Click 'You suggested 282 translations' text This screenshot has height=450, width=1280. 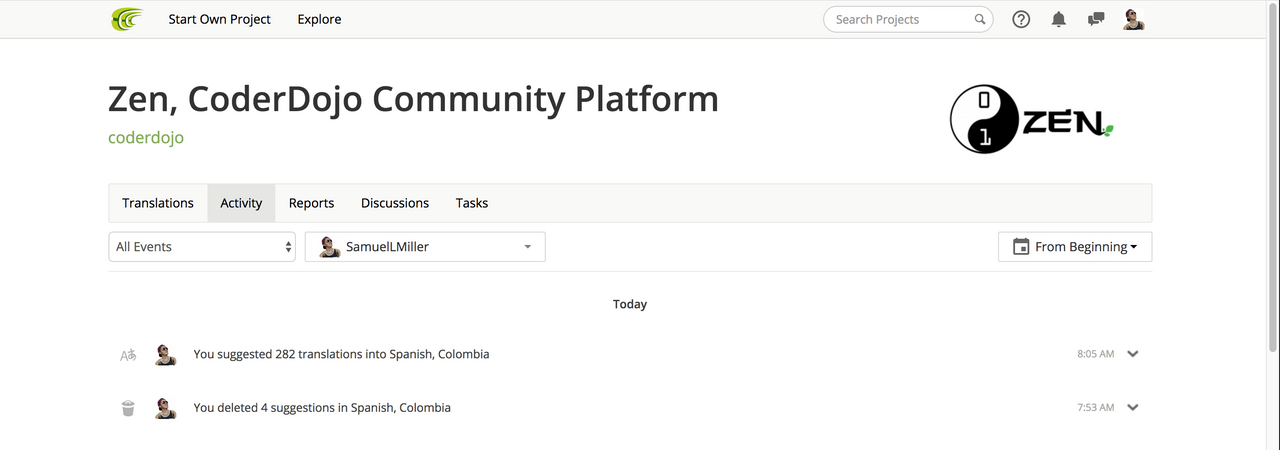point(341,354)
